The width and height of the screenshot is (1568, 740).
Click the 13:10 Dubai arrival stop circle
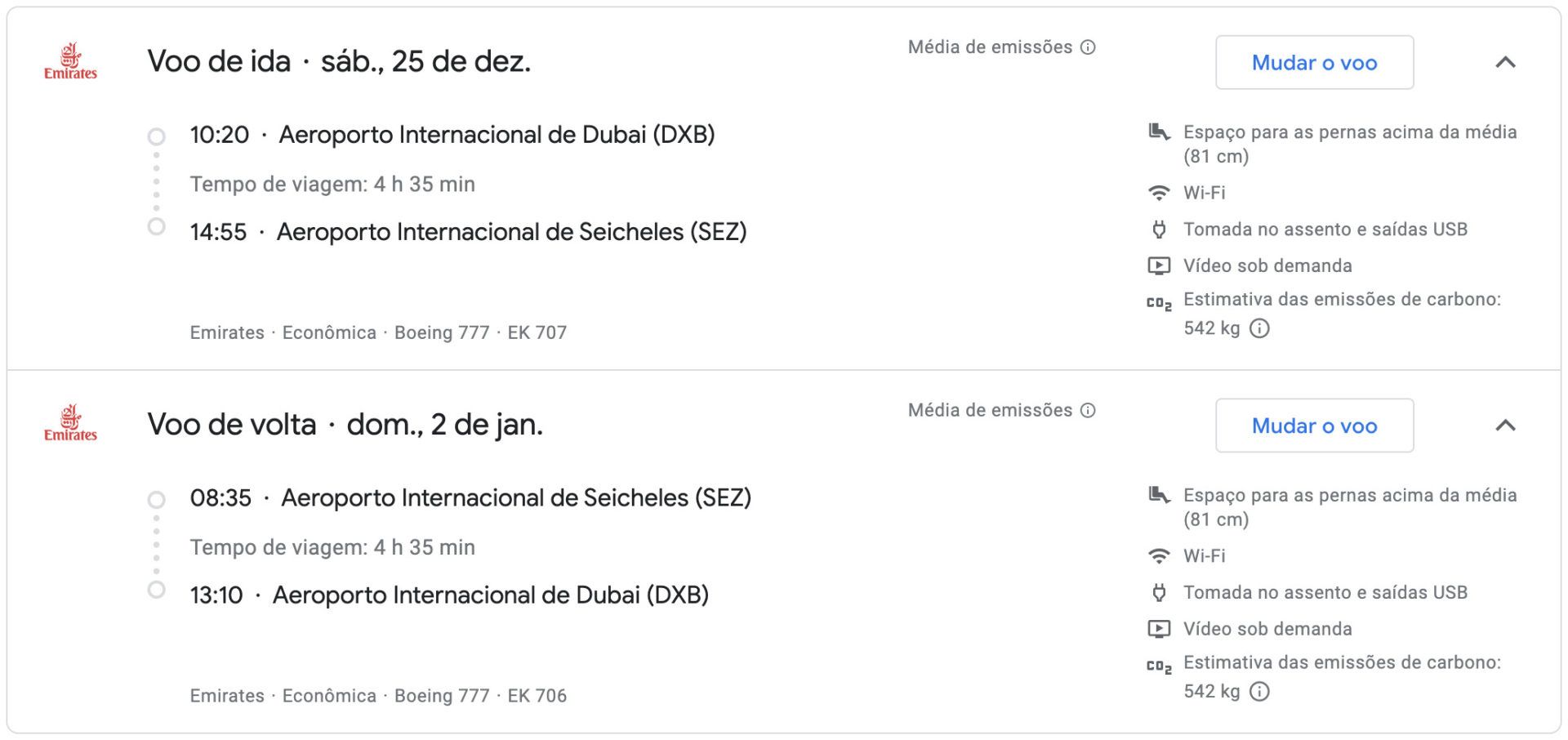[156, 590]
